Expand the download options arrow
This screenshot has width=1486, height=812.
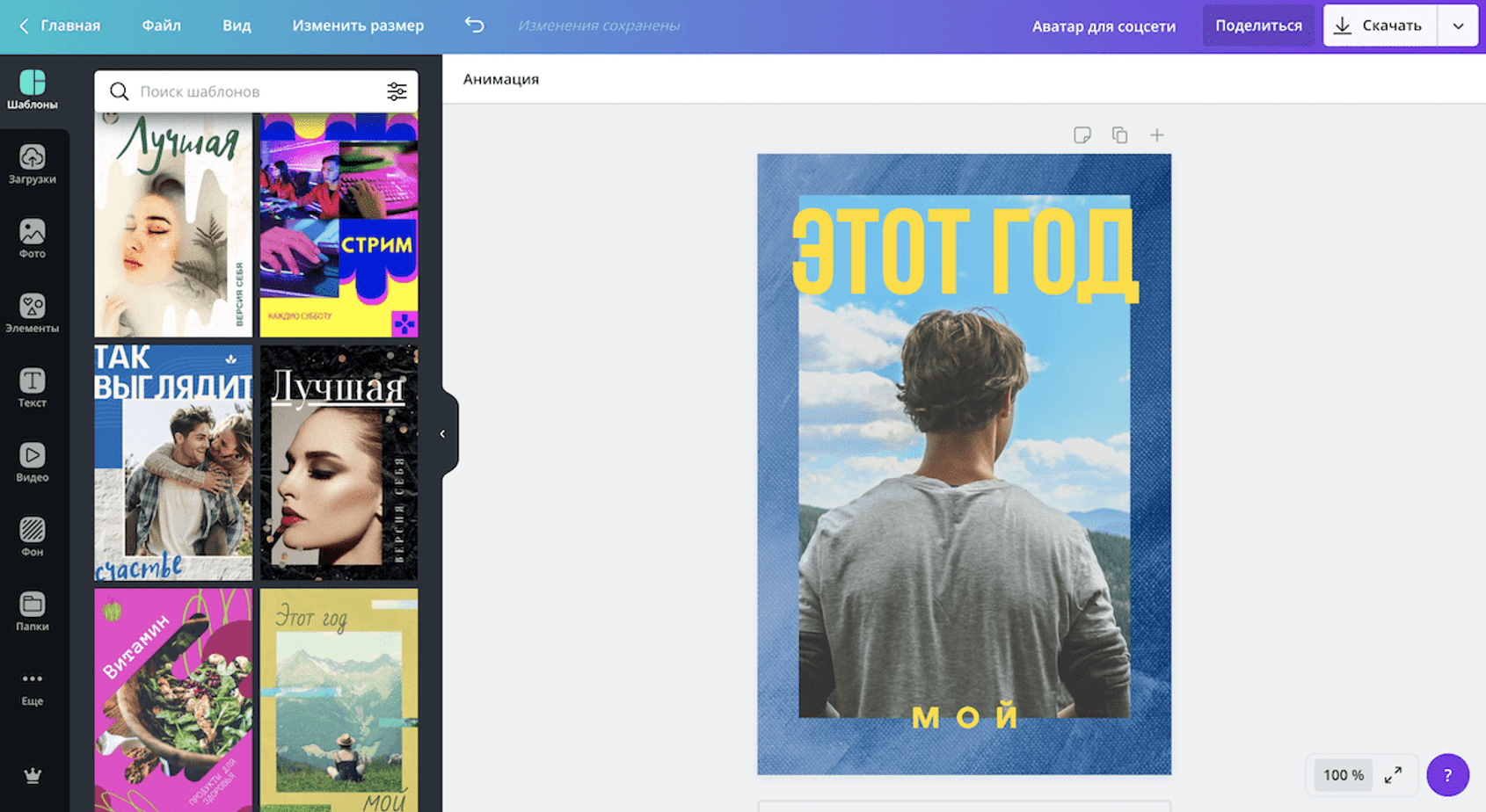(1458, 25)
